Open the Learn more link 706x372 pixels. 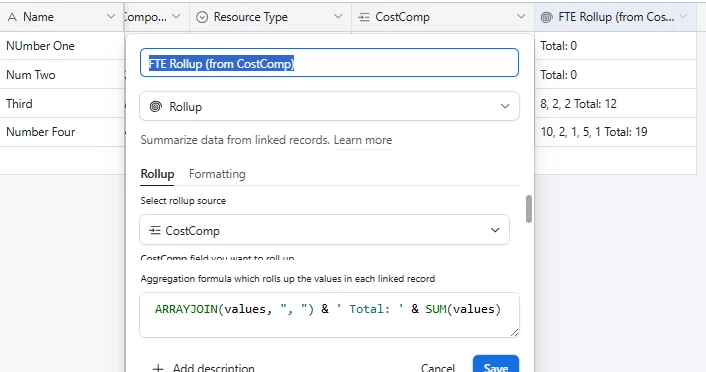coord(362,140)
